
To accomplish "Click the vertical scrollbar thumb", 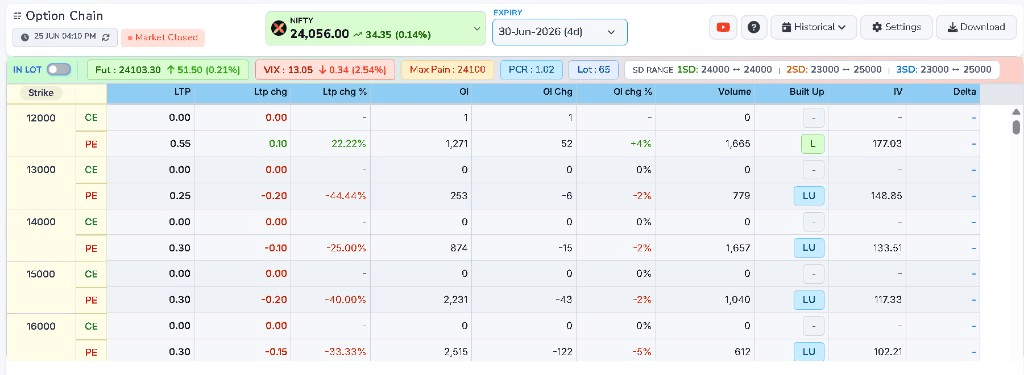I will tap(1016, 127).
